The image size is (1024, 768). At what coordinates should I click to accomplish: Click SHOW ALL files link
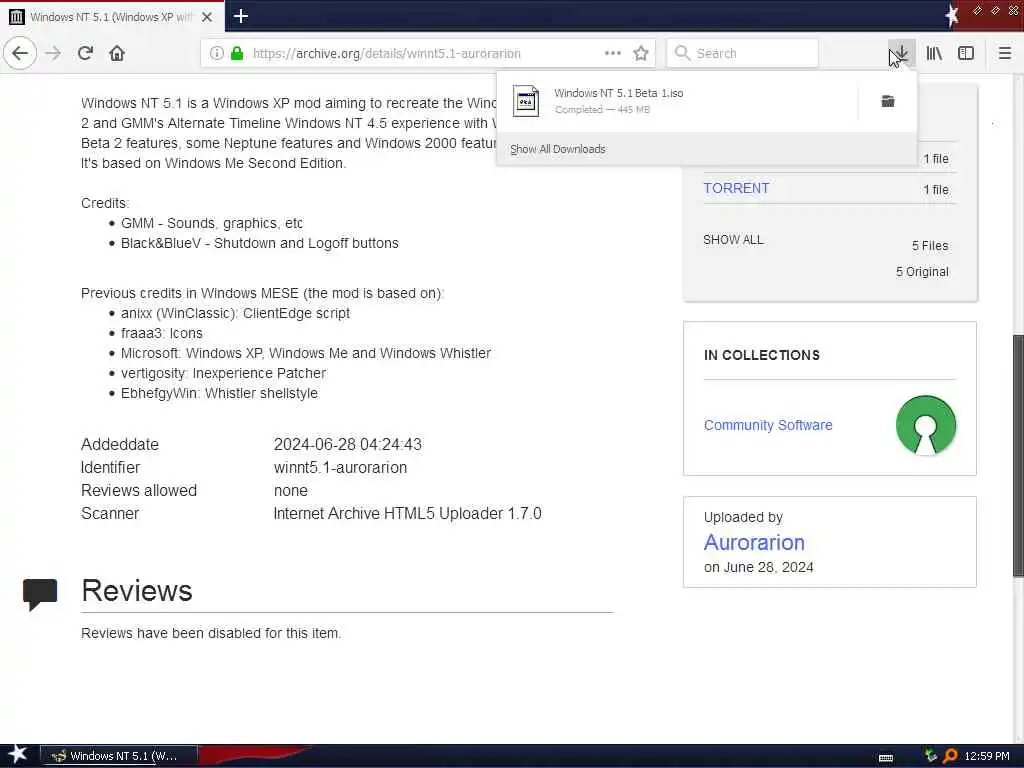click(733, 240)
